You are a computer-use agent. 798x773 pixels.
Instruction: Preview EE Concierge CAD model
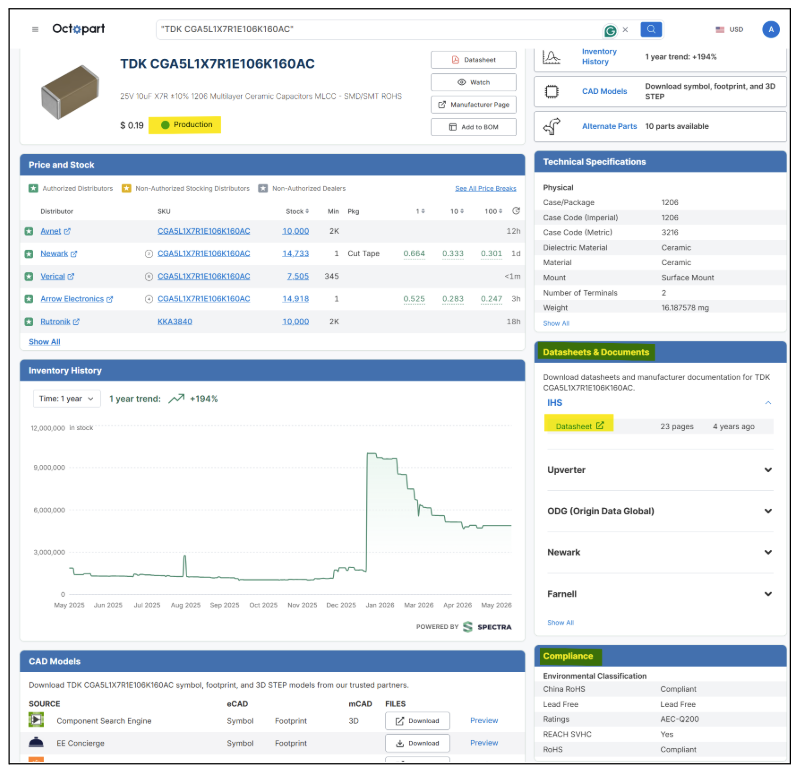coord(484,743)
